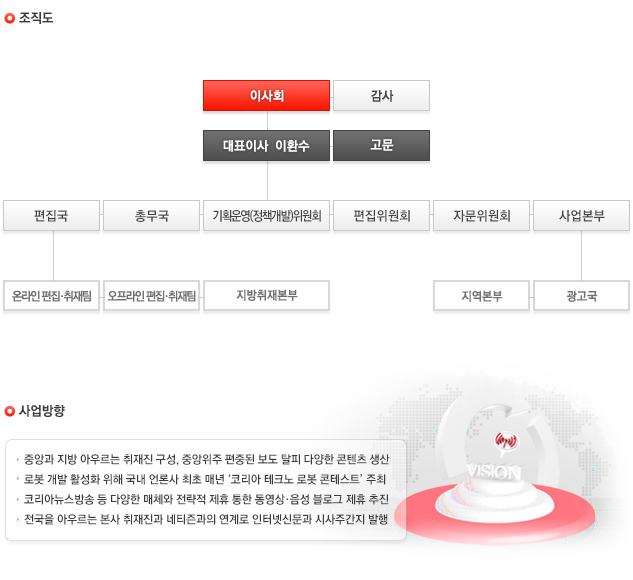This screenshot has width=633, height=580.
Task: Select the 지역본부 box
Action: (481, 296)
